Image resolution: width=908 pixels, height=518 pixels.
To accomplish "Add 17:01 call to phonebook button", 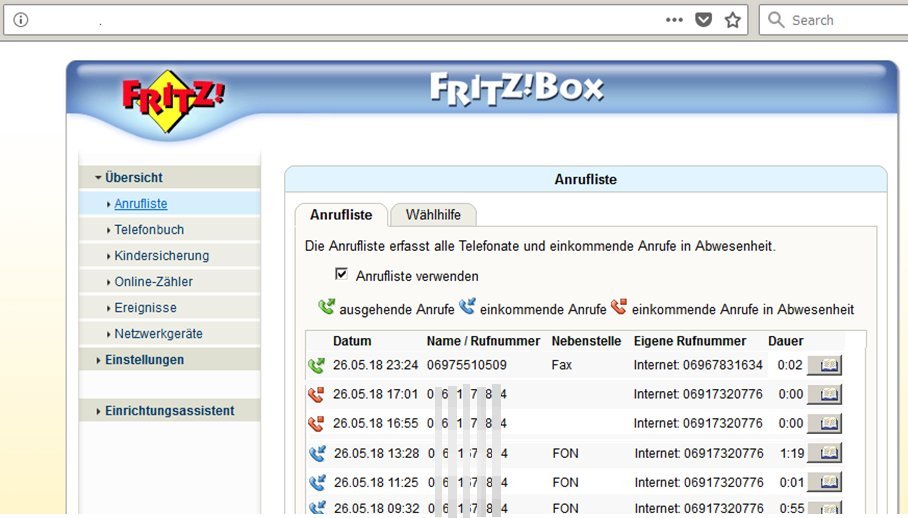I will click(x=825, y=394).
